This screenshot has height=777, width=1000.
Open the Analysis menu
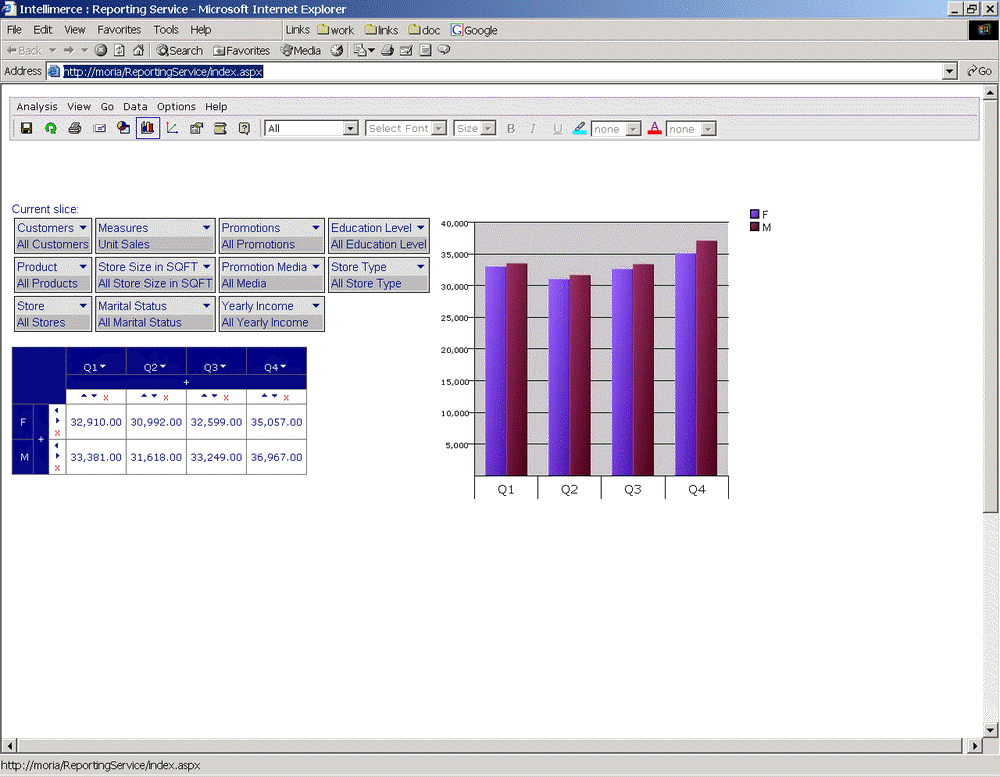click(x=37, y=107)
